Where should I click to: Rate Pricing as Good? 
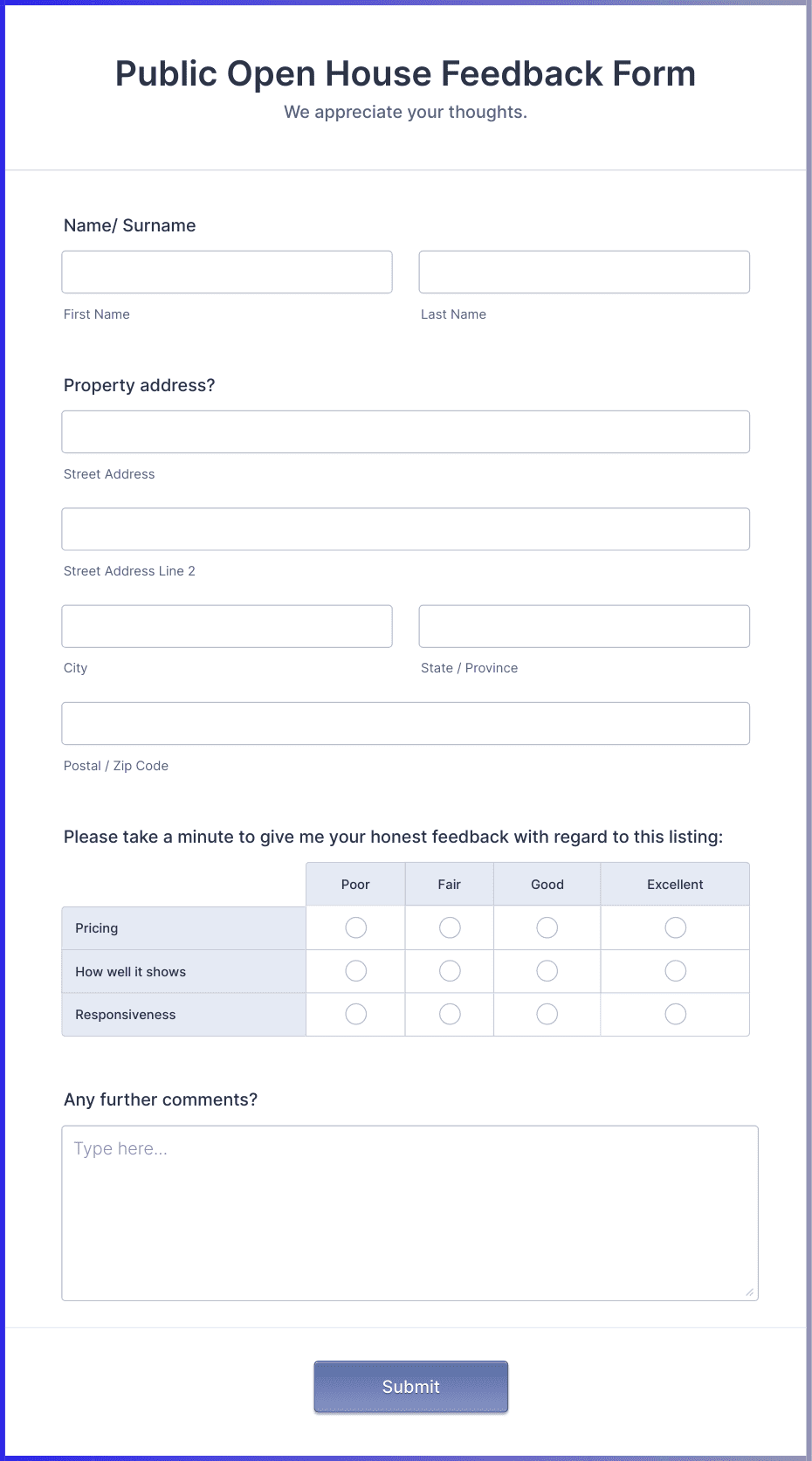pos(547,927)
